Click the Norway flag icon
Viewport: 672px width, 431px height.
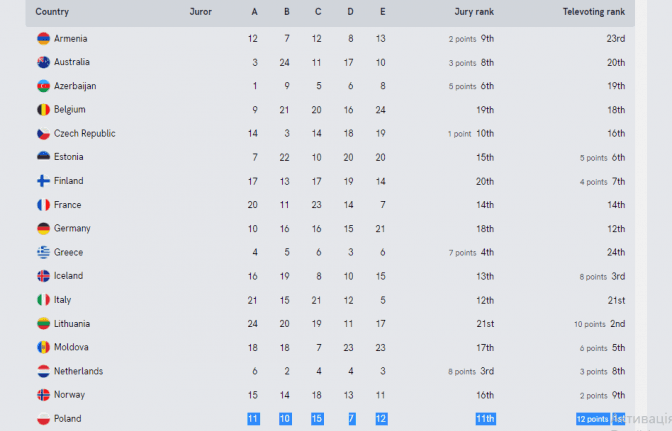[43, 395]
